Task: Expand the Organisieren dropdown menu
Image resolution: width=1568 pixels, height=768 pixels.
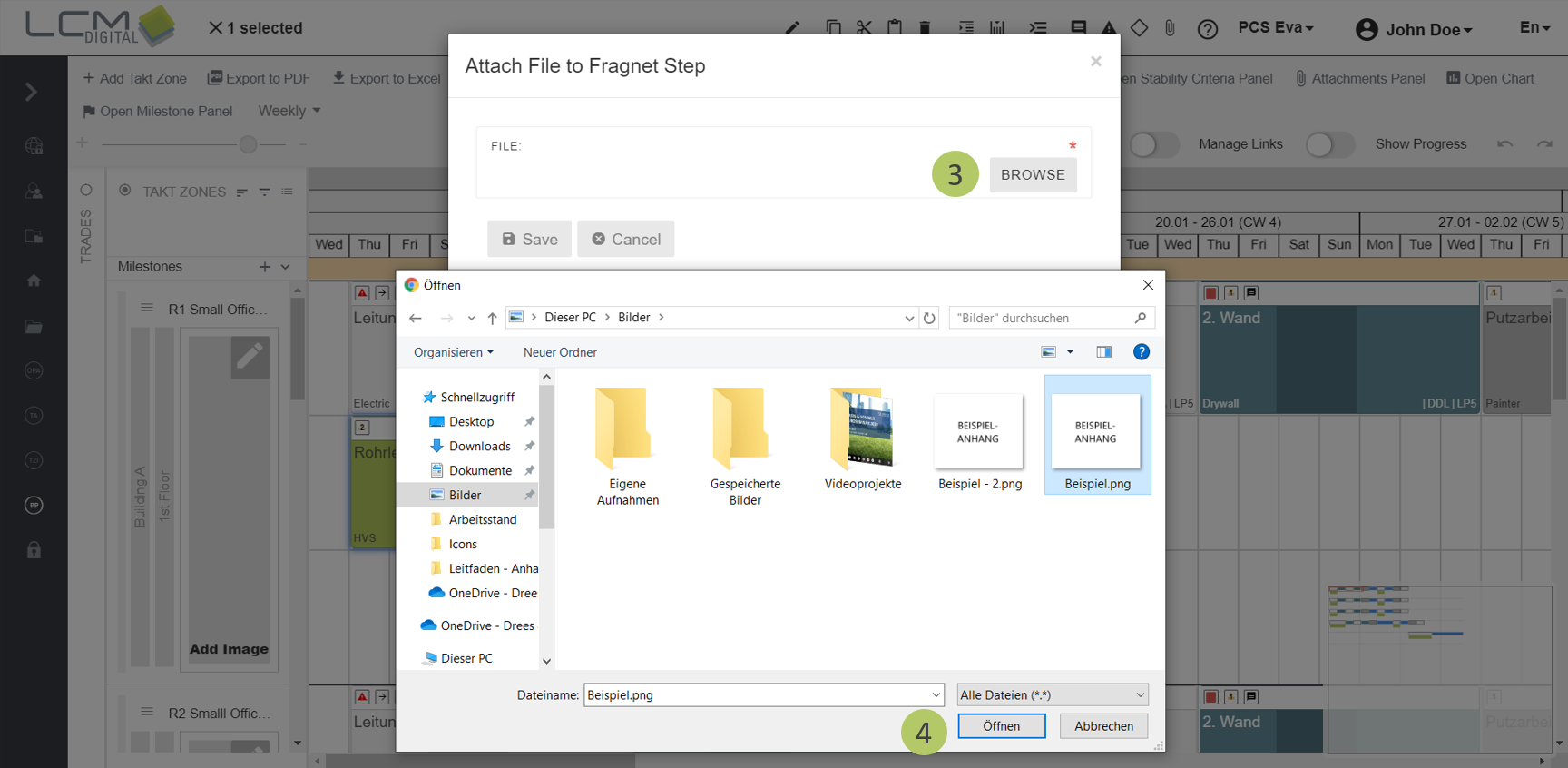Action: pos(454,352)
